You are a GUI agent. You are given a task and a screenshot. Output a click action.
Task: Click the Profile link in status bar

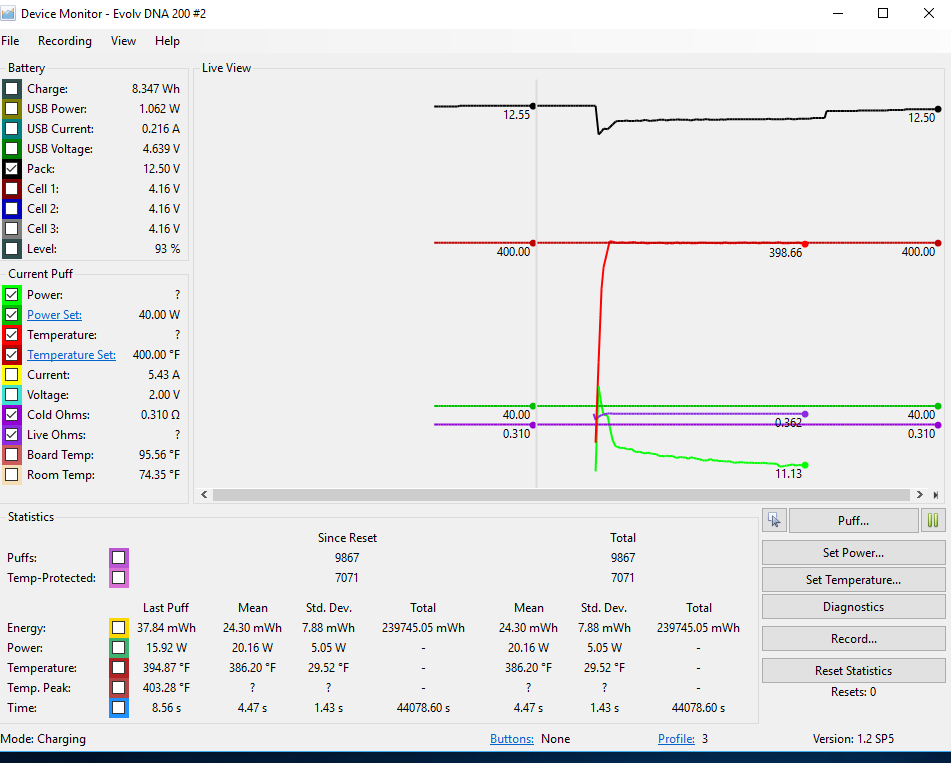676,739
